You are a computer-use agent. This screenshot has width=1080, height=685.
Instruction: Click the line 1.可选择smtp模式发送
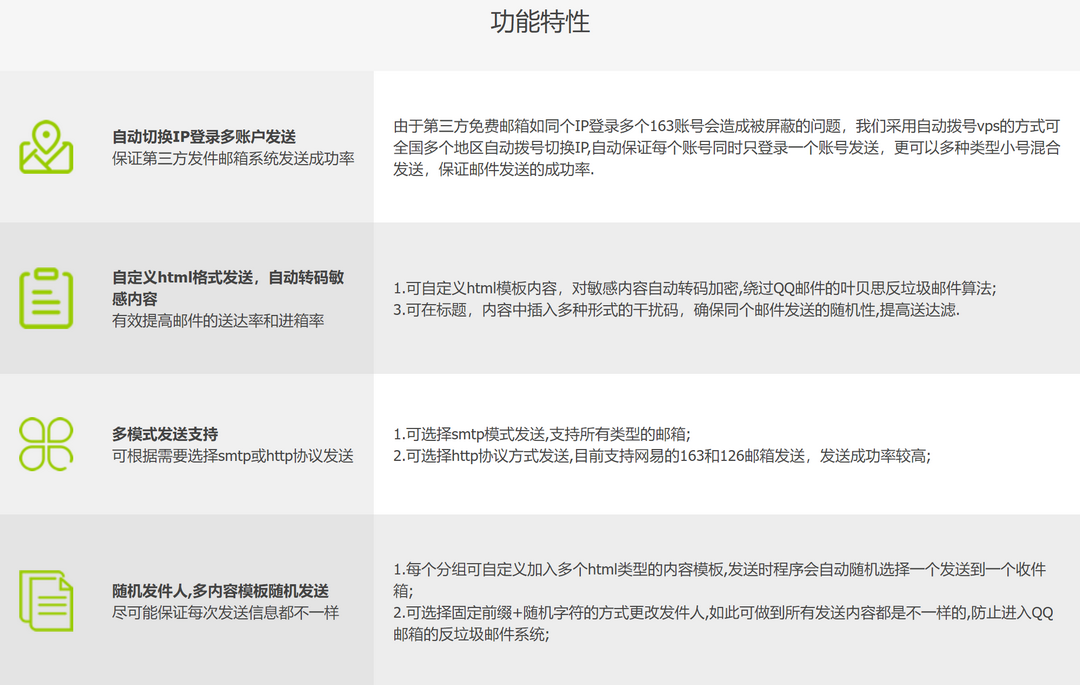click(x=541, y=434)
